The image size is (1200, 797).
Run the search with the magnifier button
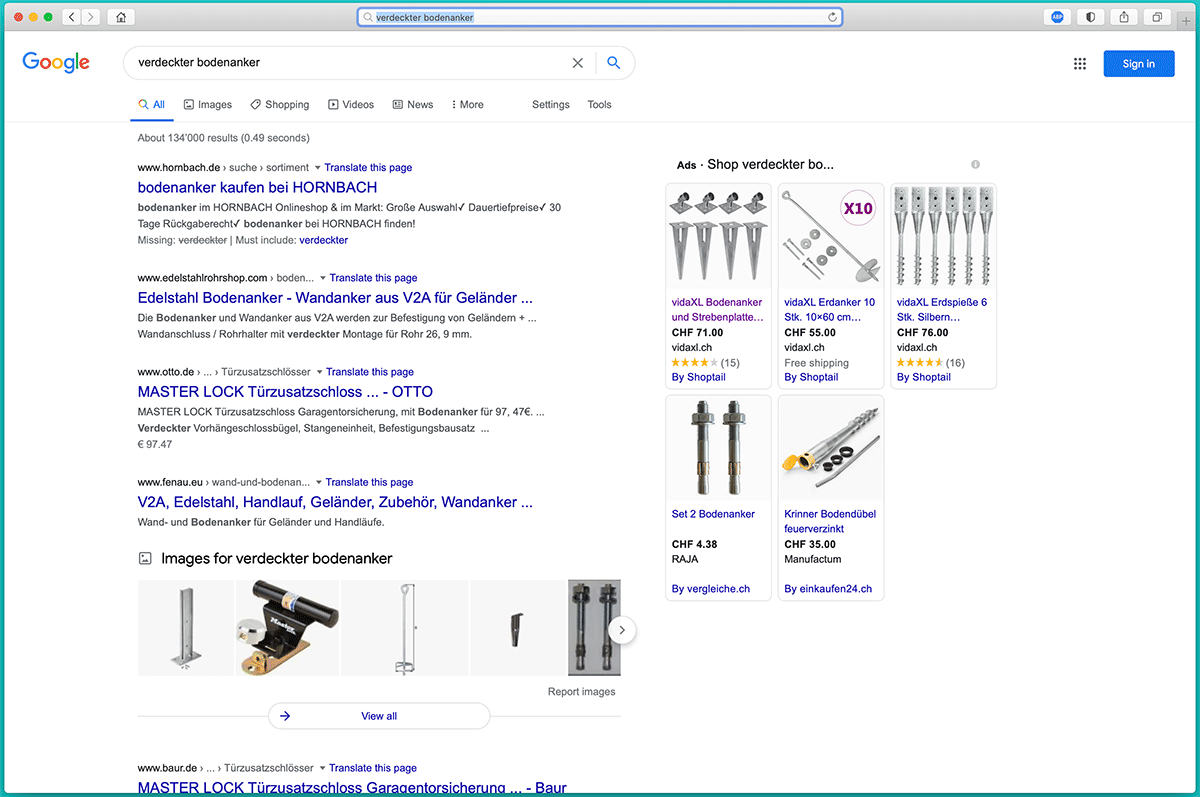click(614, 63)
